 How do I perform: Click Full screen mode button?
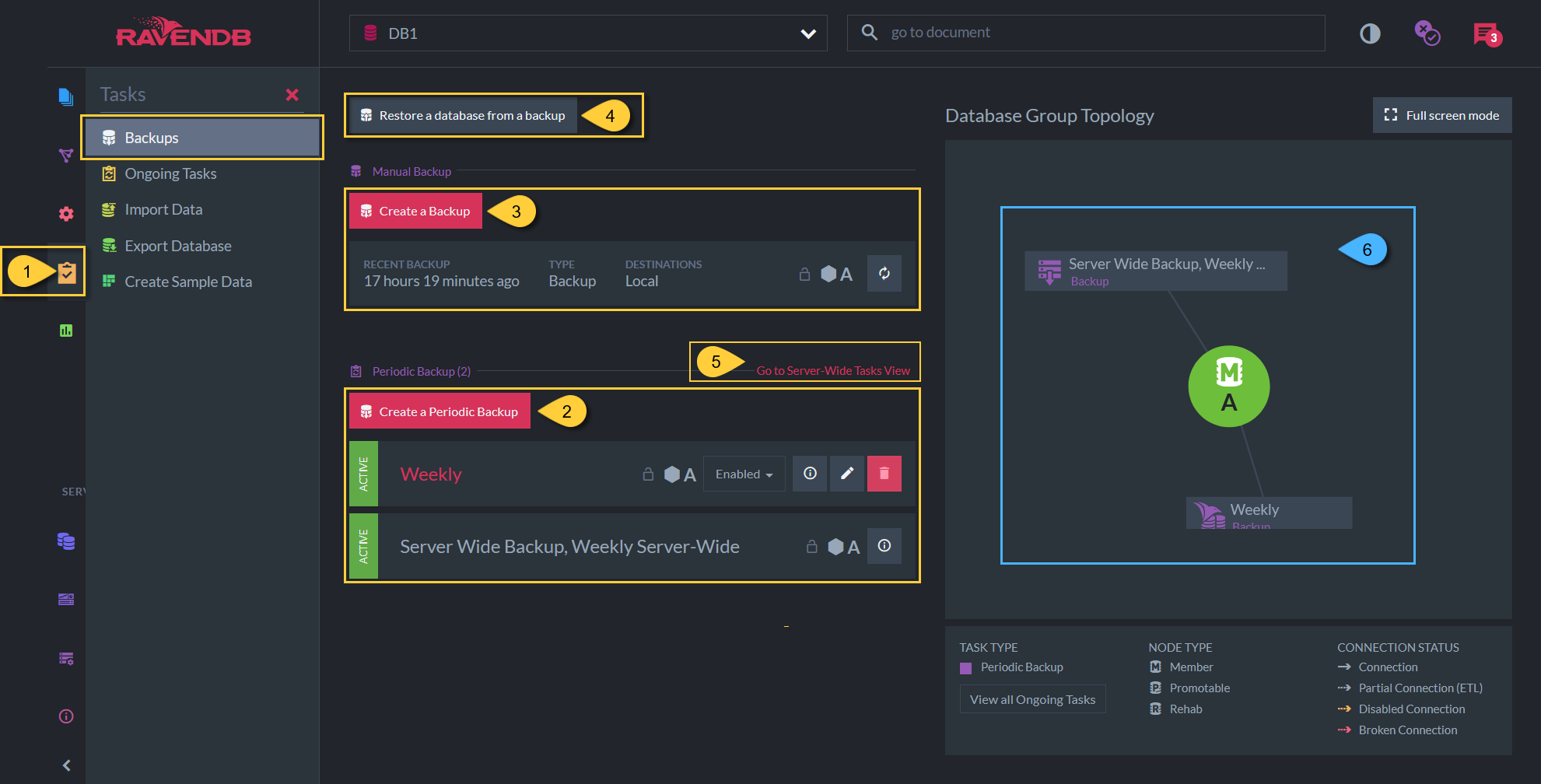(1441, 115)
